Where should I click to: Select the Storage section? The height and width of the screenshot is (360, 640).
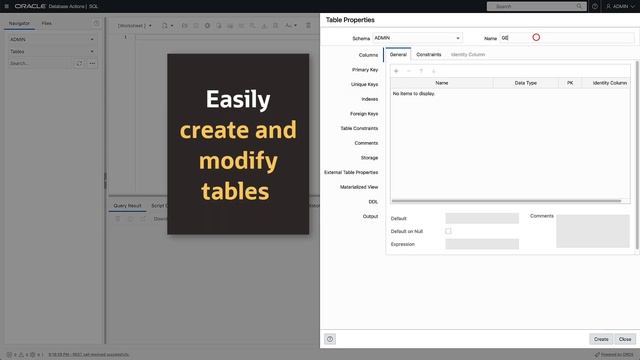(x=369, y=158)
